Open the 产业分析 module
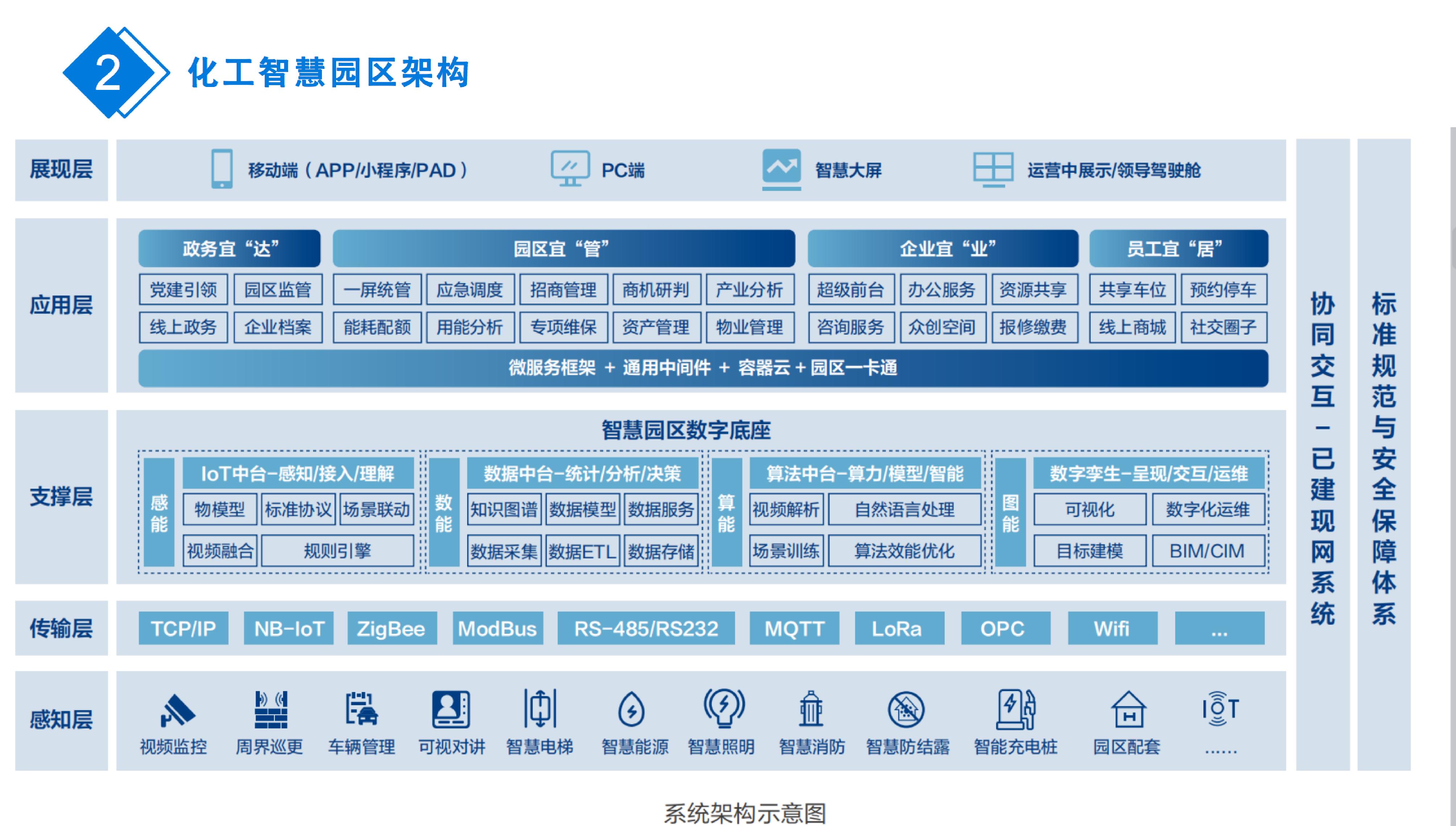 tap(749, 290)
